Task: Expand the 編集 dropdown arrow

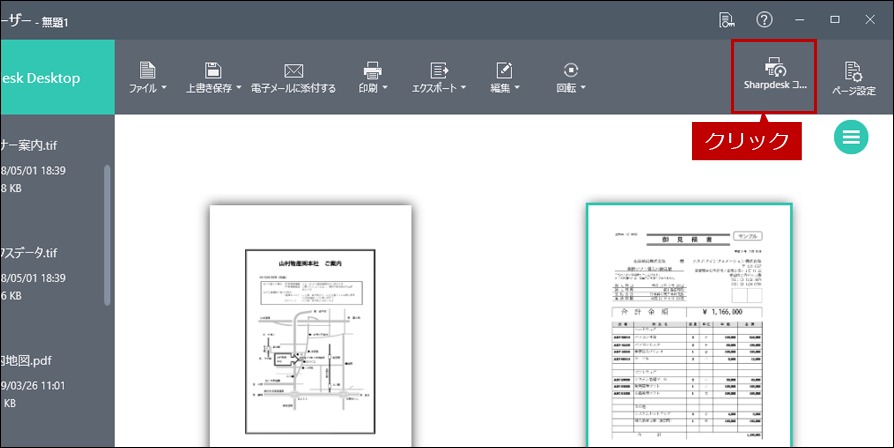Action: 517,88
